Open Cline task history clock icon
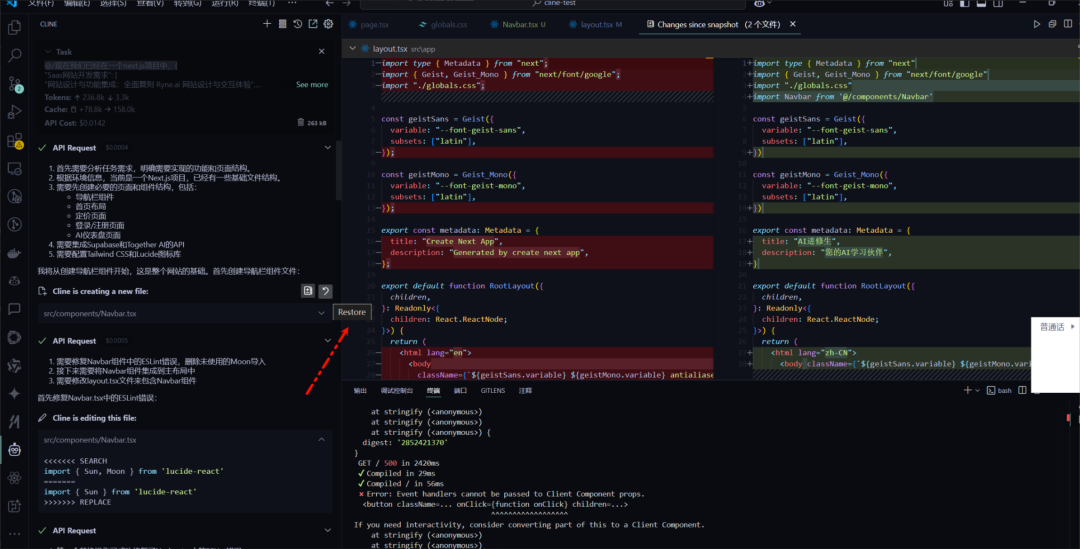Image resolution: width=1080 pixels, height=549 pixels. (x=298, y=24)
